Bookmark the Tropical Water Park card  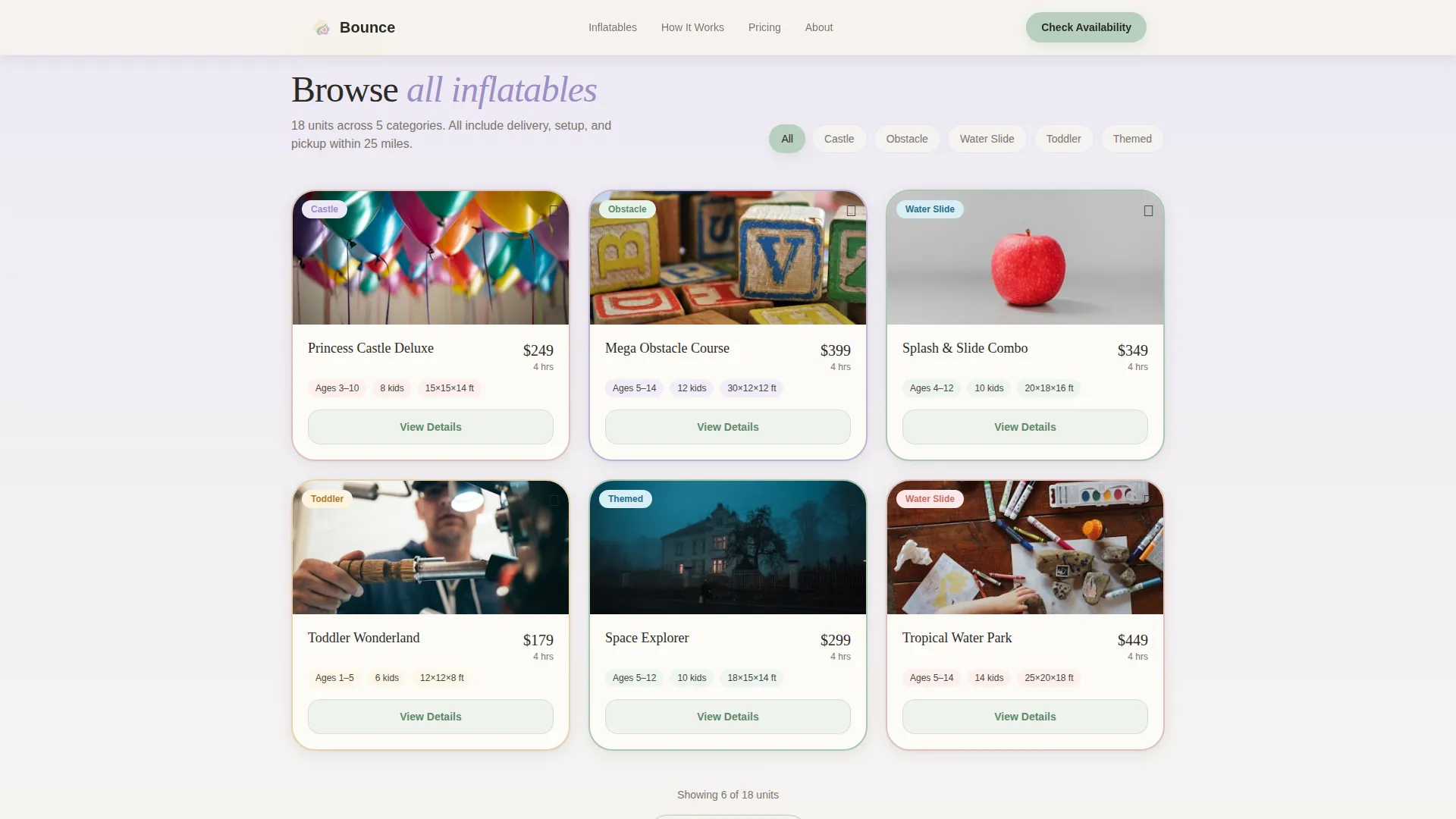1148,500
